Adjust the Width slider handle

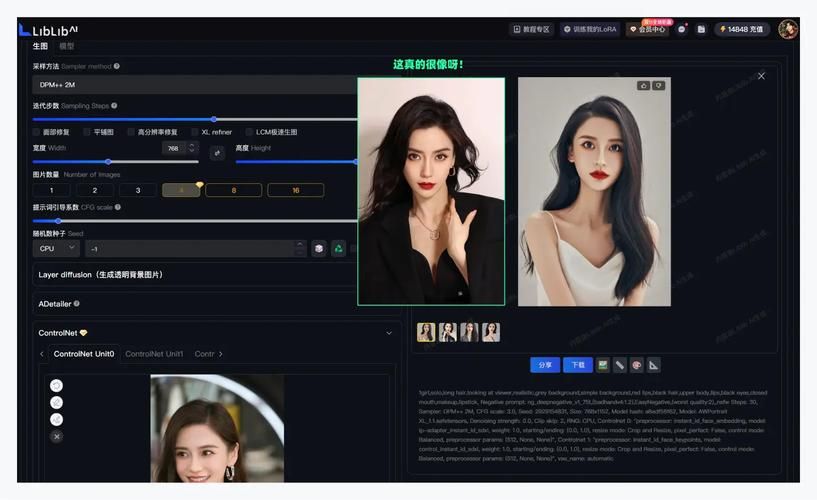(x=108, y=162)
